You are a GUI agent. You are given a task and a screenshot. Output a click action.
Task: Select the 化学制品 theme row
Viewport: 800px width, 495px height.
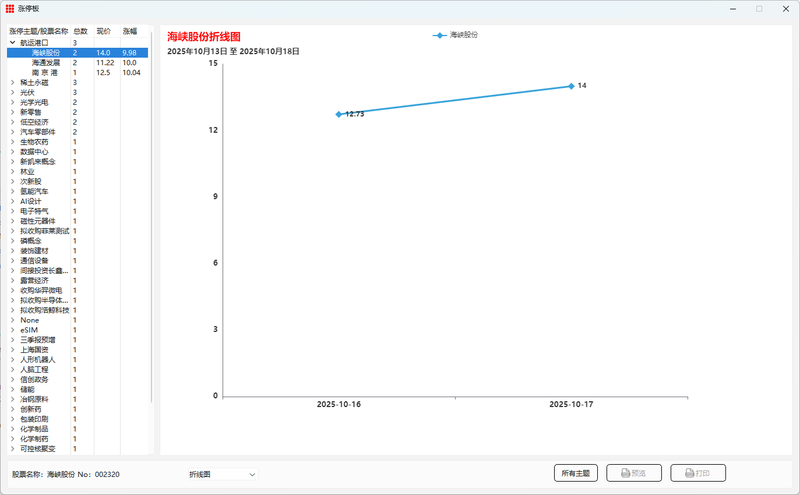(x=78, y=429)
